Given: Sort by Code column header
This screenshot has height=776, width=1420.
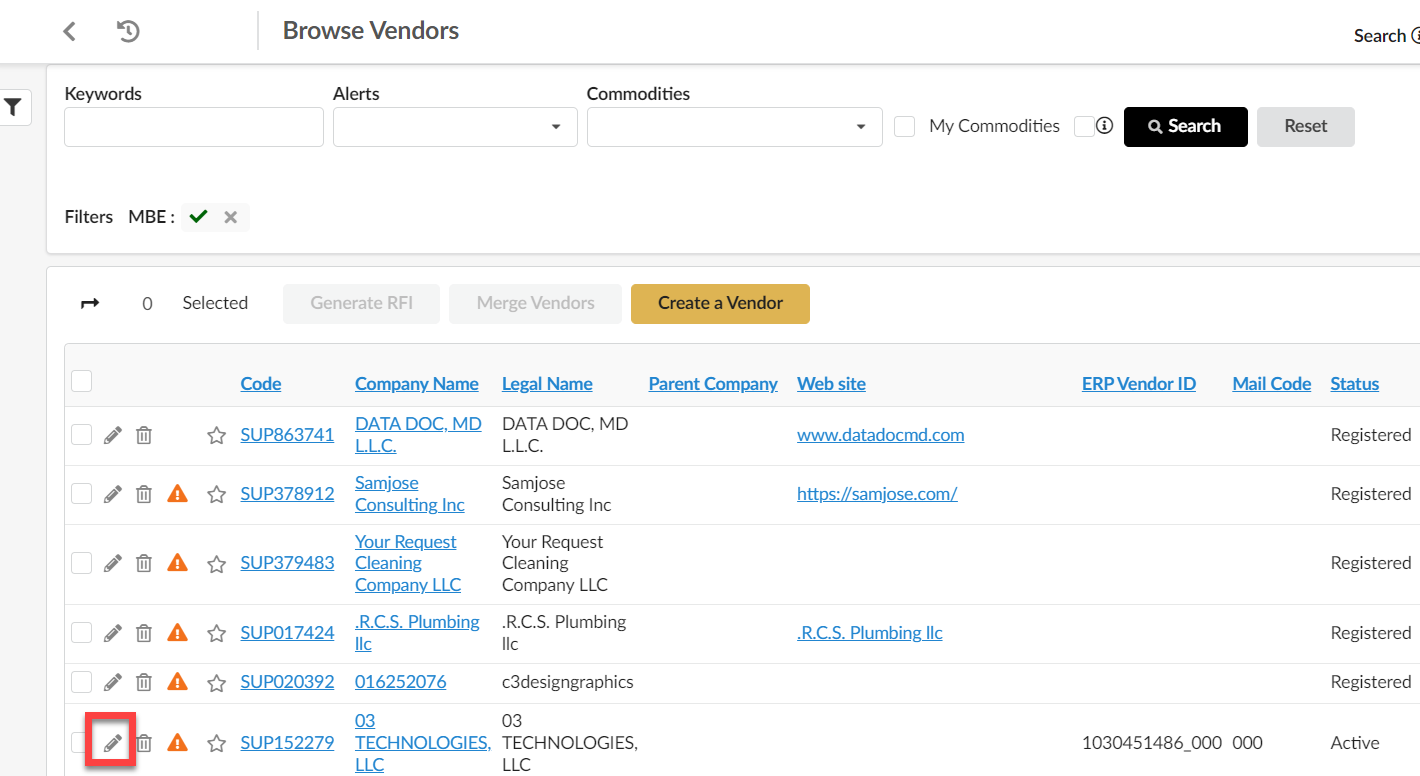Looking at the screenshot, I should 261,384.
